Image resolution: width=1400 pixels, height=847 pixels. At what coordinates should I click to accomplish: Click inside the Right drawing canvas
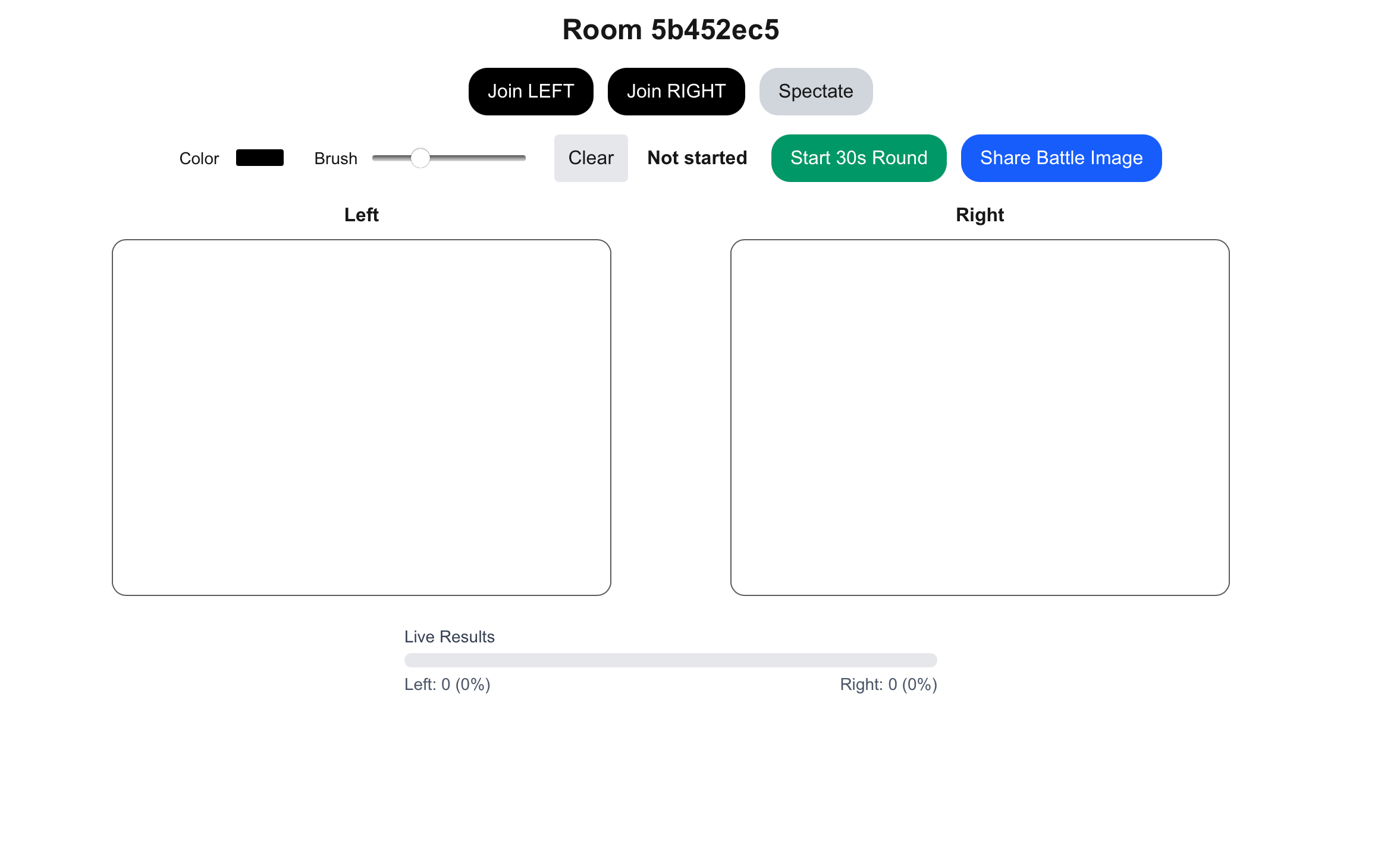coord(980,418)
